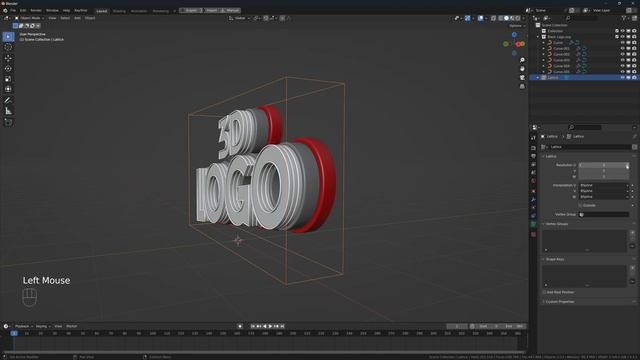Viewport: 640px width, 360px height.
Task: Select the Measure tool
Action: tap(8, 111)
